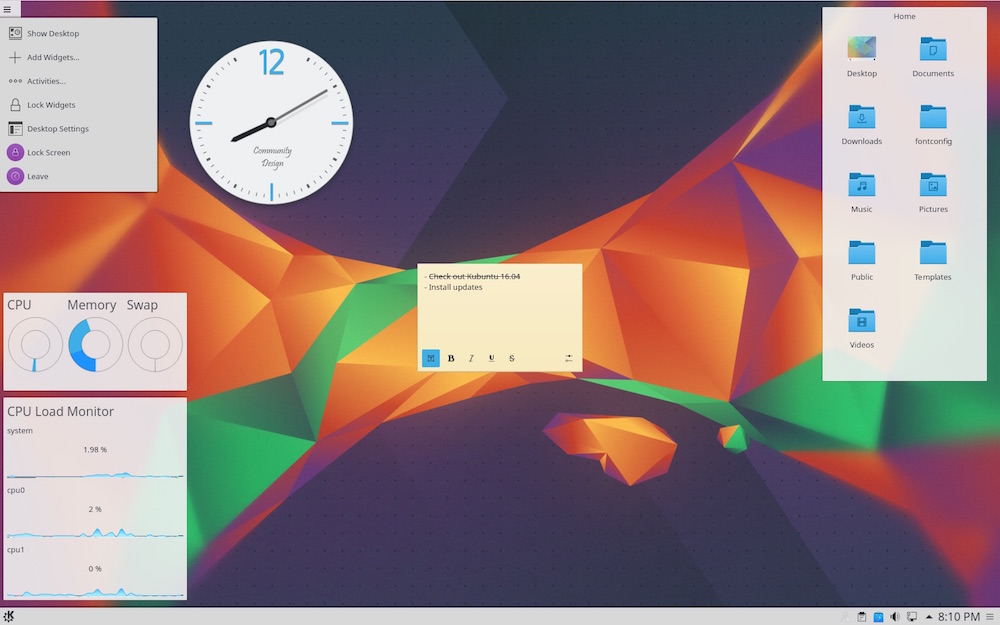This screenshot has width=1000, height=625.
Task: Choose Desktop Settings menu entry
Action: (x=57, y=129)
